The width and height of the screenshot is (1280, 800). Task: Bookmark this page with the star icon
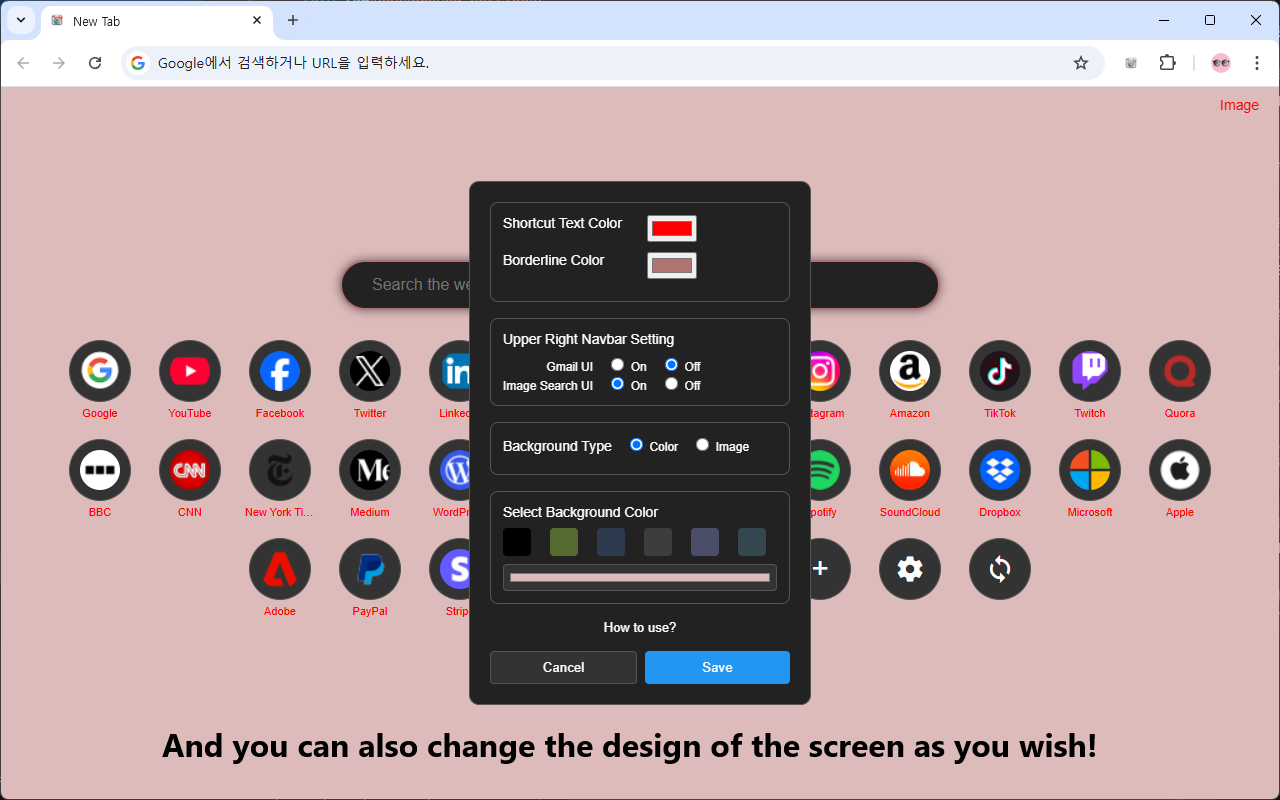click(x=1081, y=63)
